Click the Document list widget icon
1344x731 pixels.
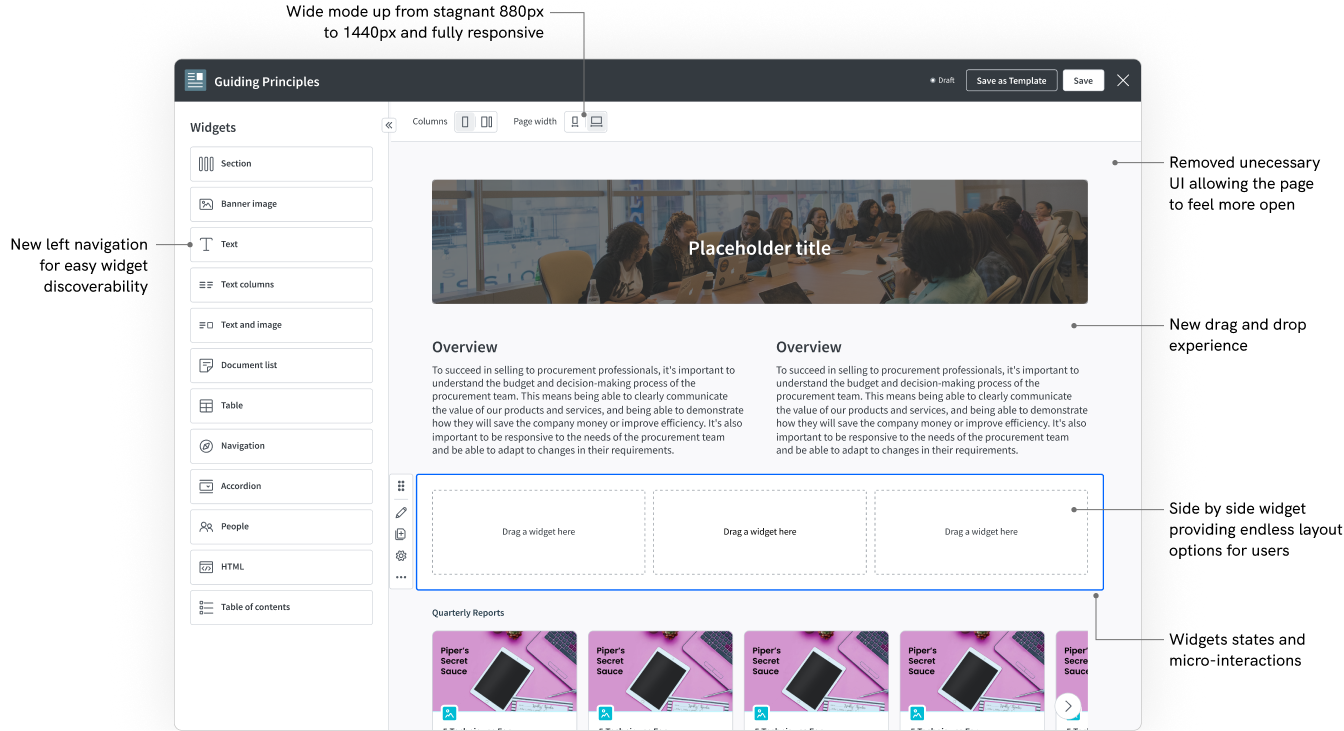pos(206,365)
